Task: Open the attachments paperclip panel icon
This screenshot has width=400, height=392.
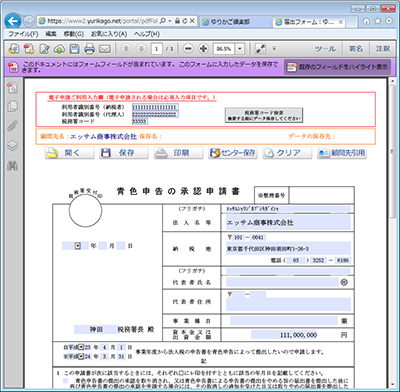Action: pyautogui.click(x=13, y=126)
